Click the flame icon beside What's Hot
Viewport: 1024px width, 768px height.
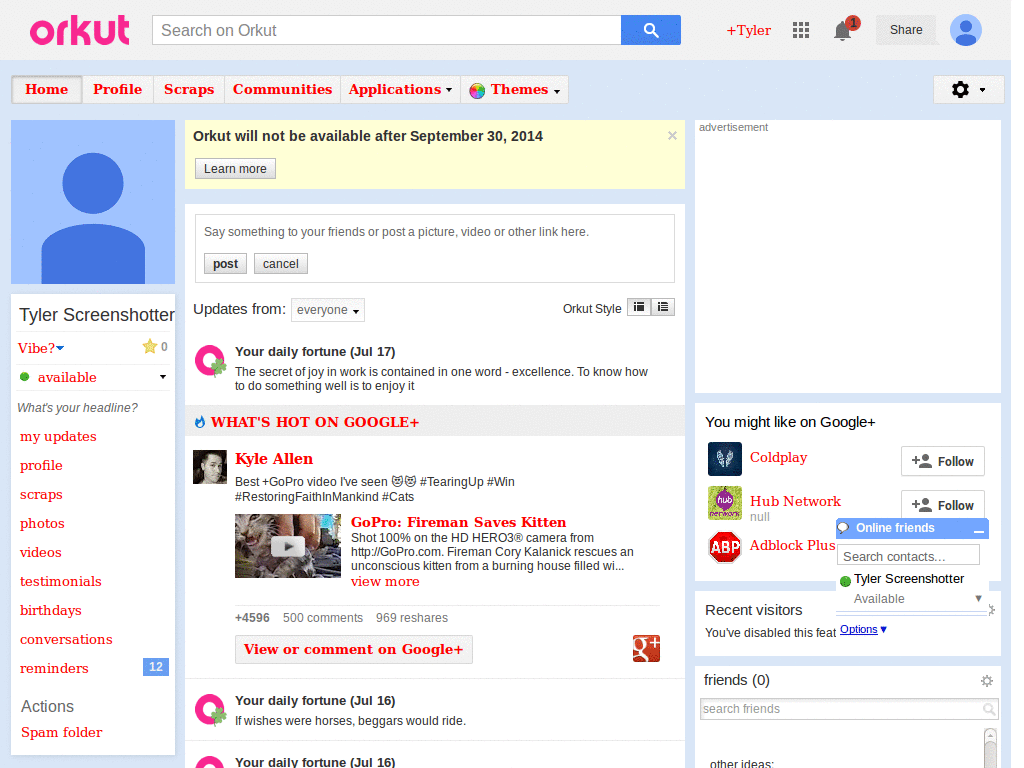click(200, 422)
